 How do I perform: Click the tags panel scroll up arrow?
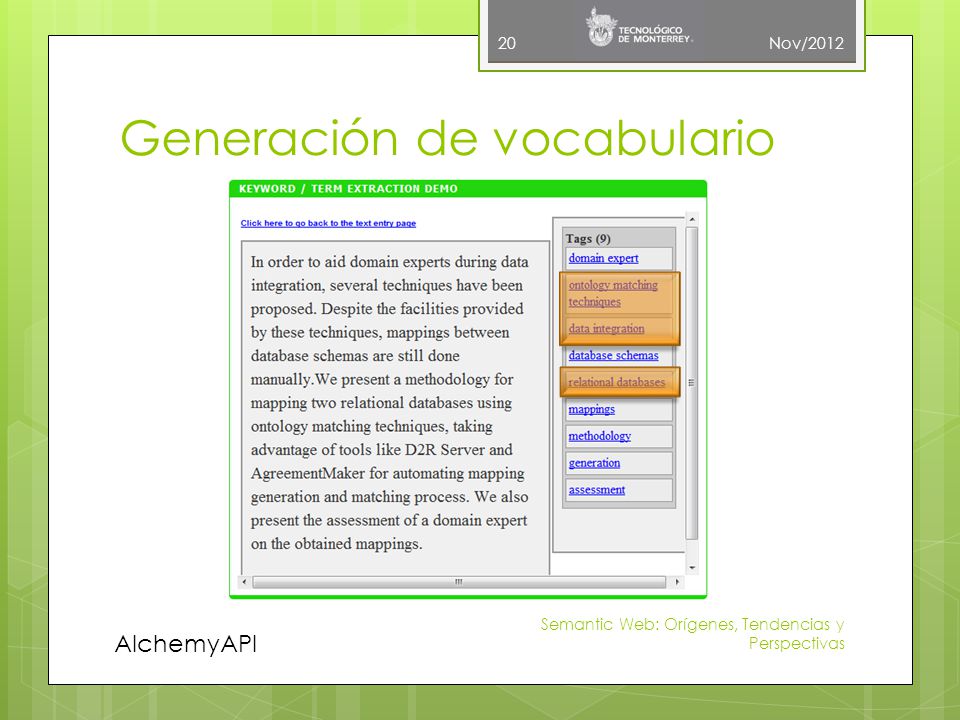click(692, 219)
